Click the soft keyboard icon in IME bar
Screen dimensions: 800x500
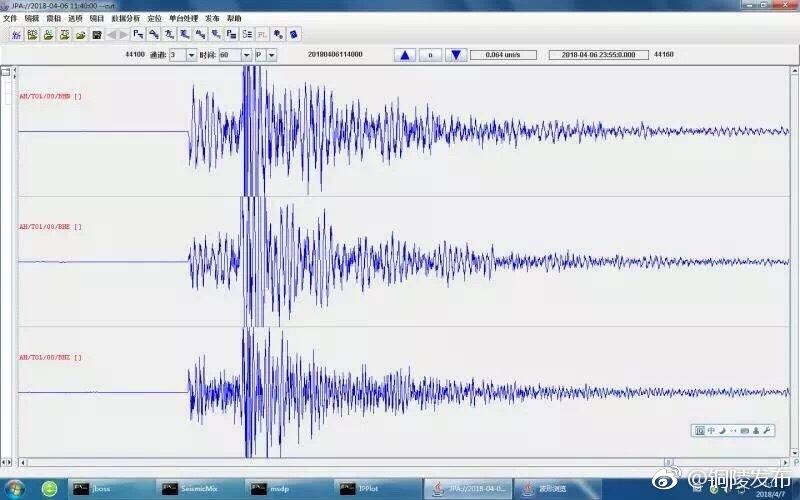(744, 431)
